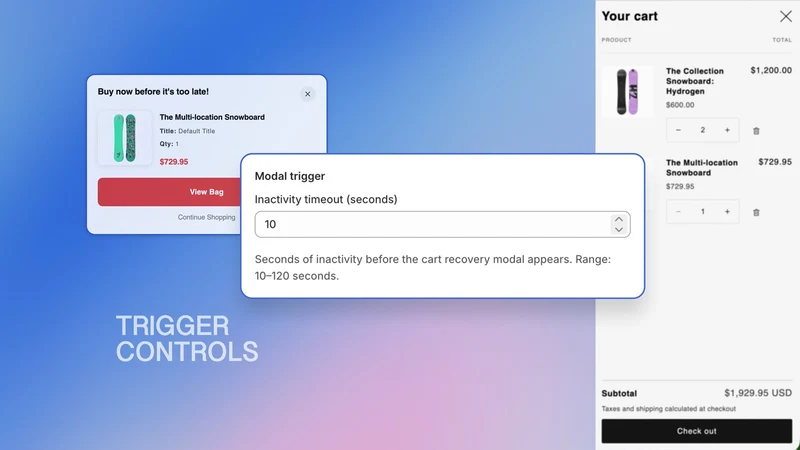This screenshot has height=450, width=800.
Task: Increase quantity of Multi-location Snowboard
Action: [x=727, y=212]
